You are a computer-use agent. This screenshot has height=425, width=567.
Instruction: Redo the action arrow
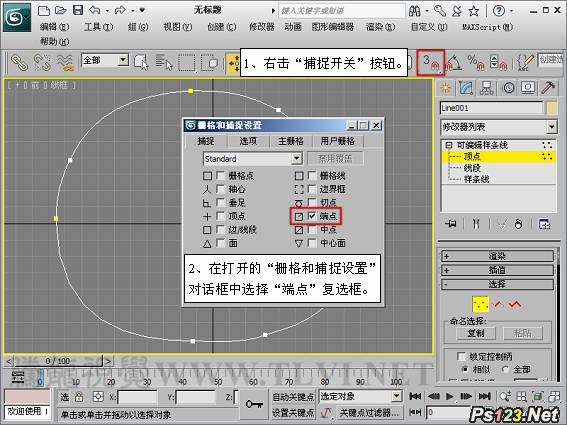coord(120,10)
